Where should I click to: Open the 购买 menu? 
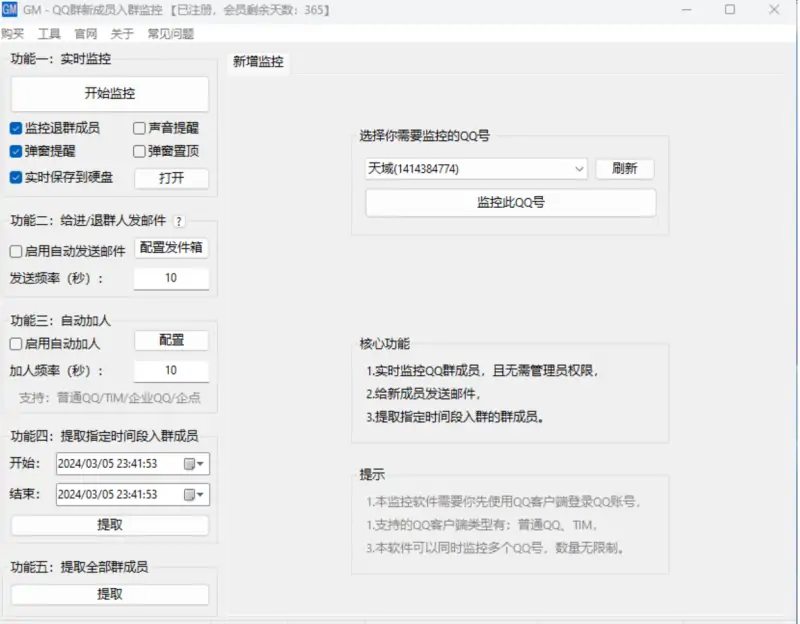(x=13, y=34)
